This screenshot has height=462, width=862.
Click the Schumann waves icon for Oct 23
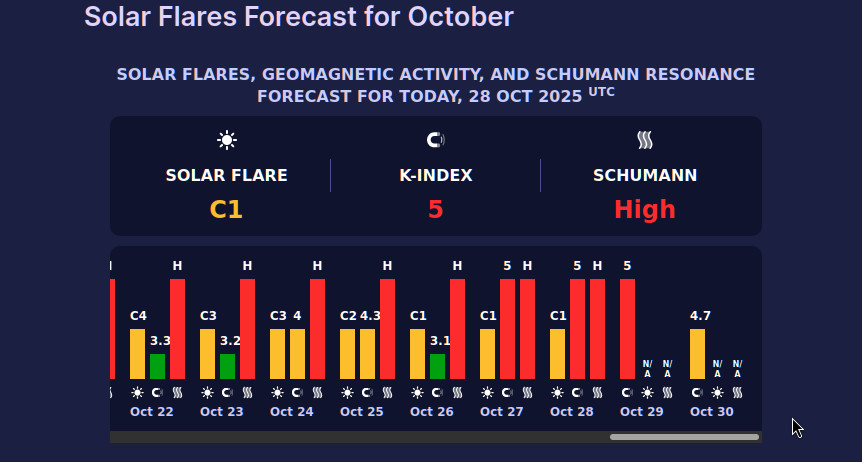(x=247, y=393)
